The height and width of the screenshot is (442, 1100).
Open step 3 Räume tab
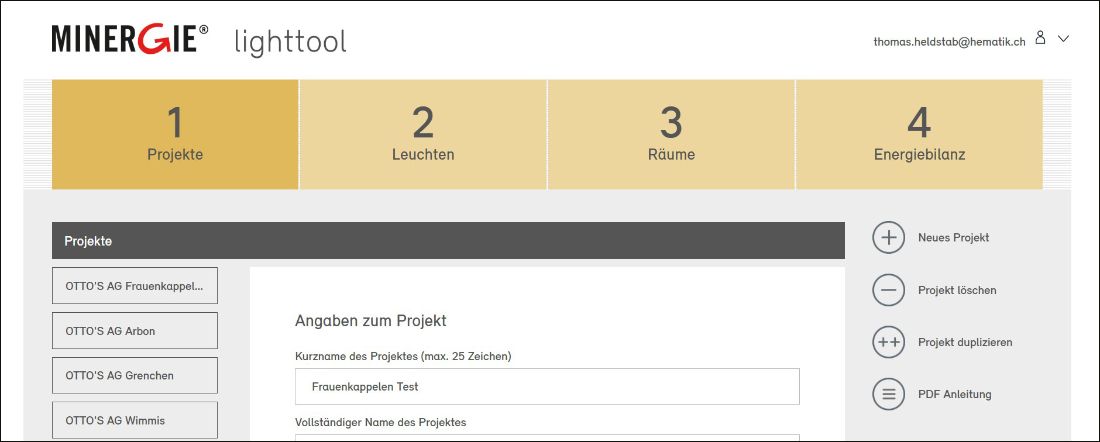[671, 134]
